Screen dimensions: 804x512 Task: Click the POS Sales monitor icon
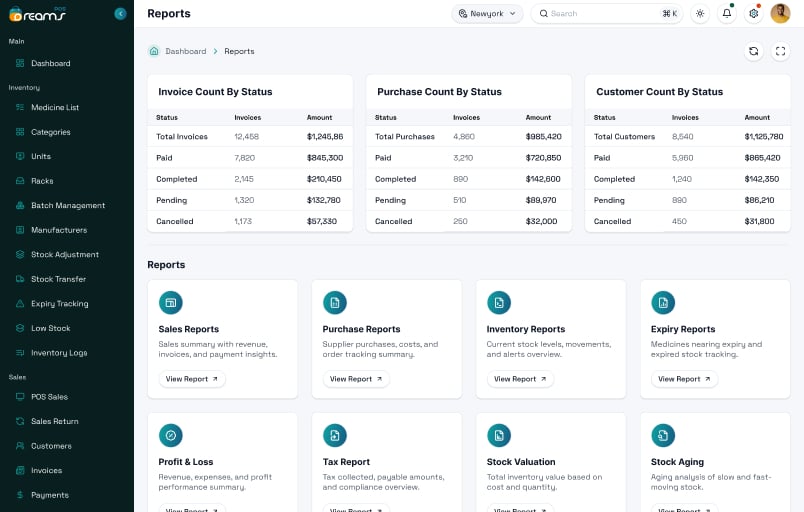[x=20, y=397]
